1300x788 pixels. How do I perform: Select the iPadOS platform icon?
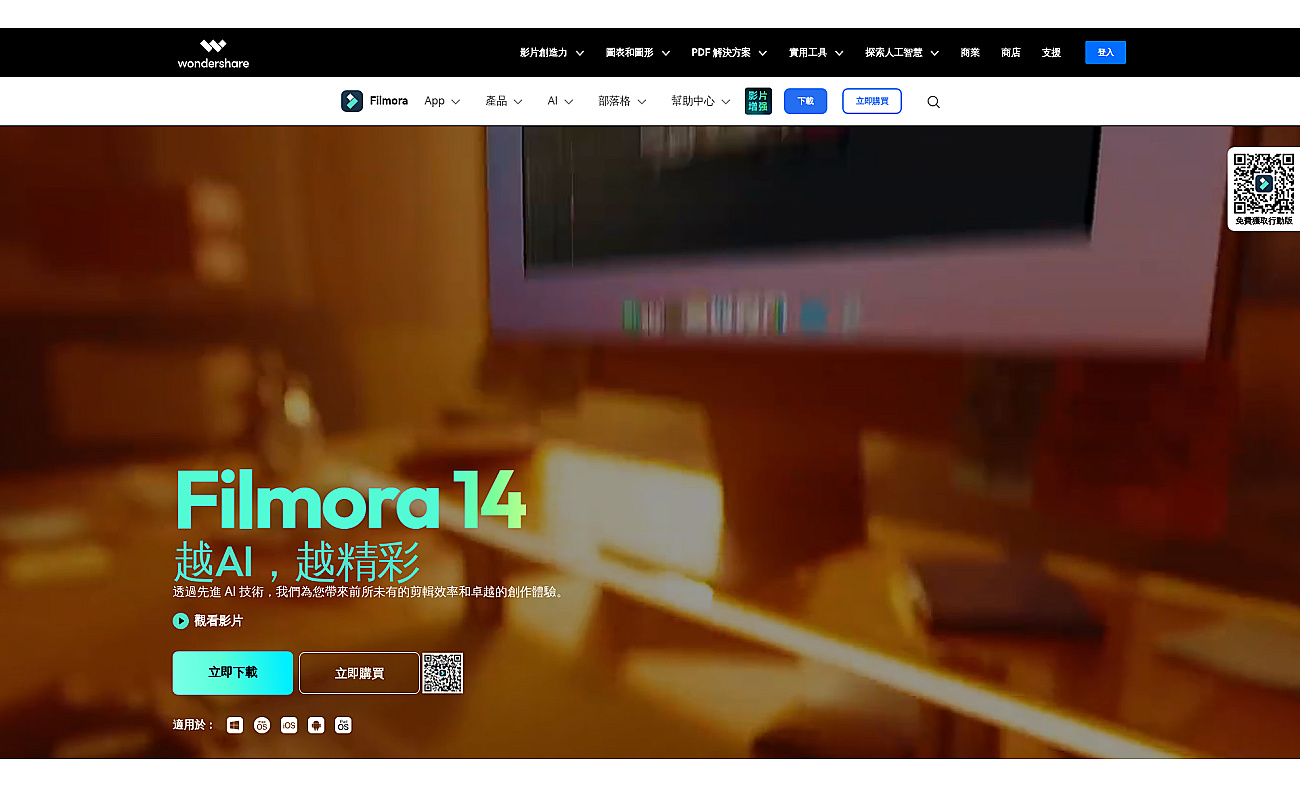343,725
